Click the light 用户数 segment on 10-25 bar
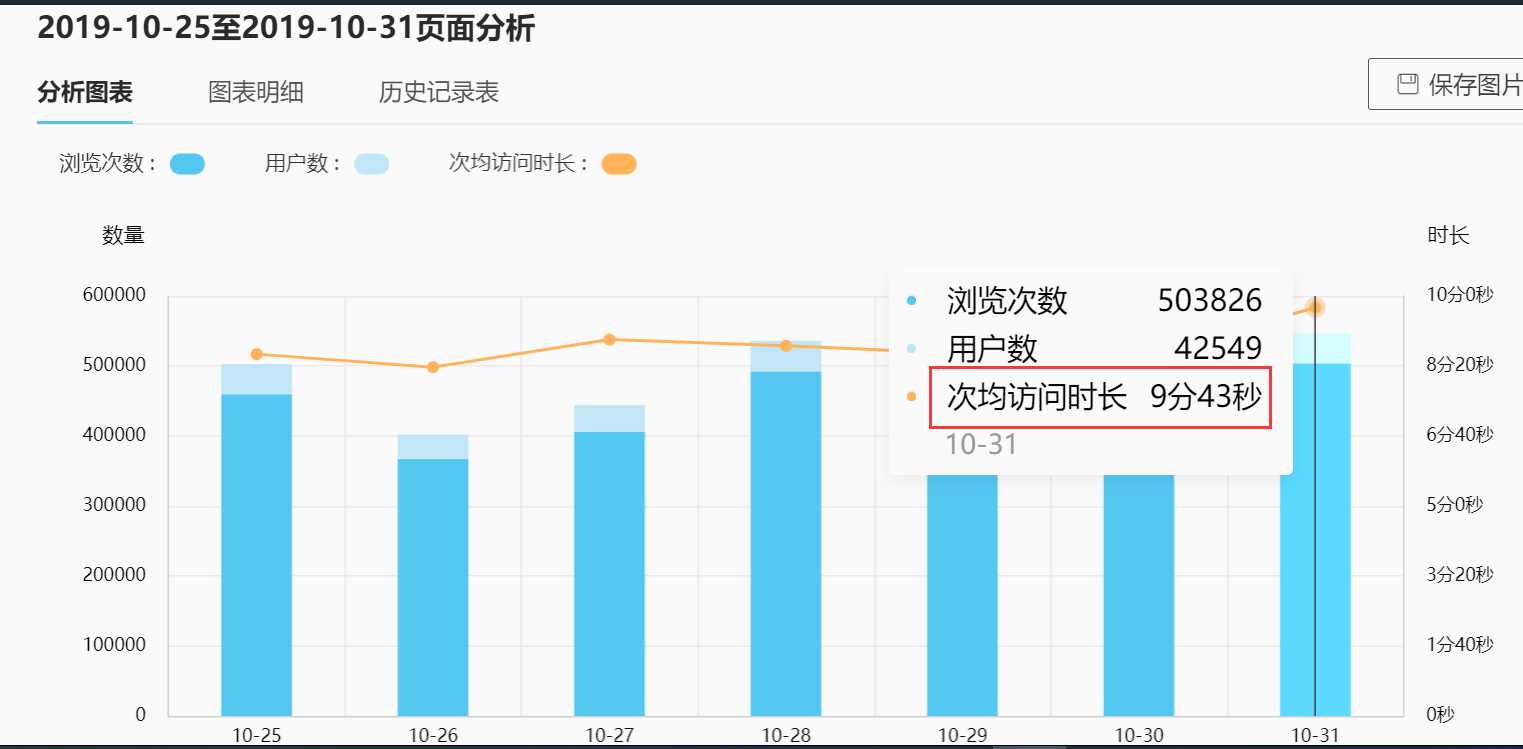1523x749 pixels. tap(256, 379)
